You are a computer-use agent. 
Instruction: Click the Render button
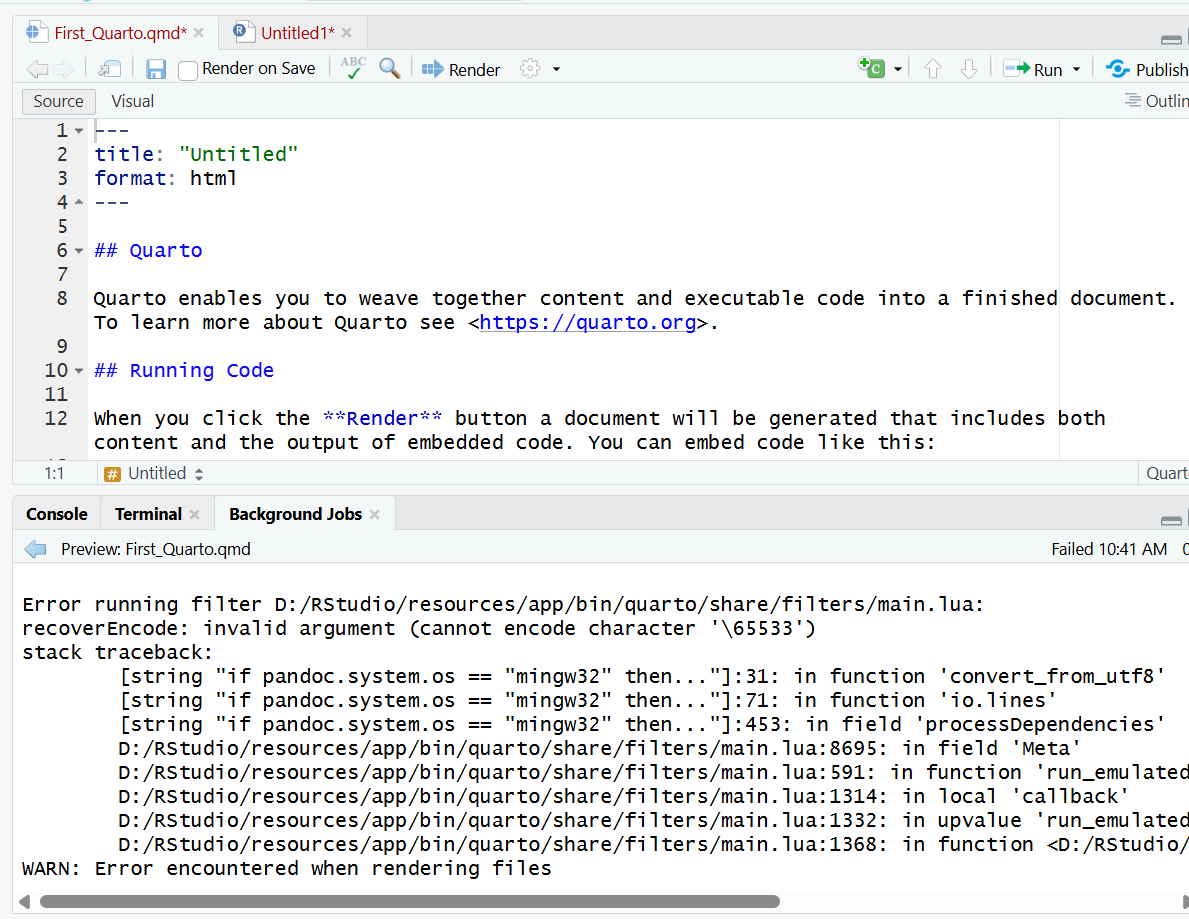[461, 70]
